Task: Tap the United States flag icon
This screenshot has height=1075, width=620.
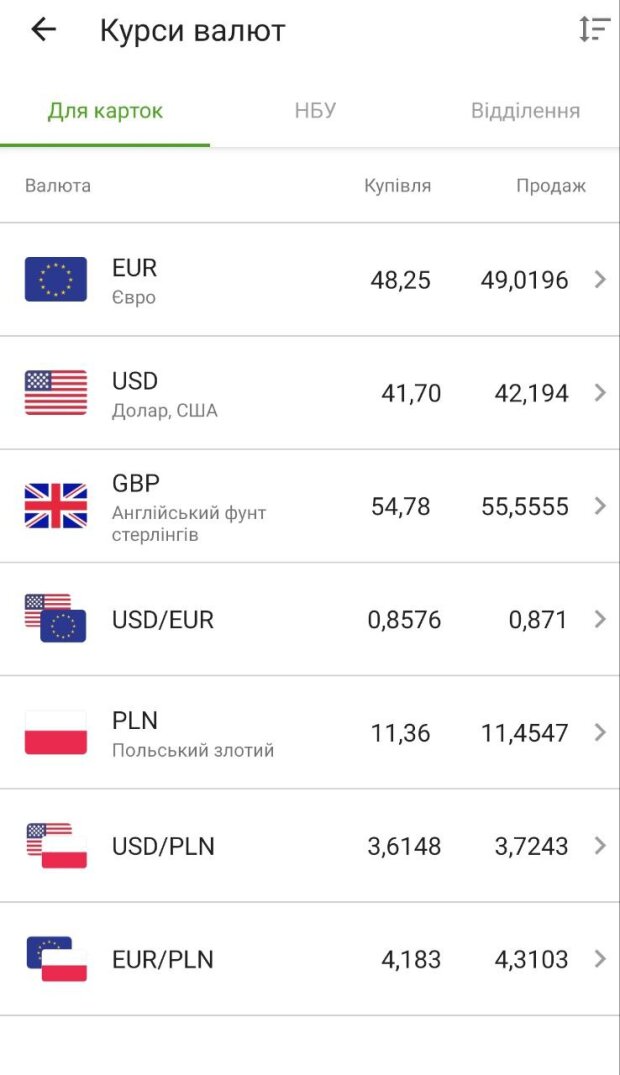Action: pos(56,392)
